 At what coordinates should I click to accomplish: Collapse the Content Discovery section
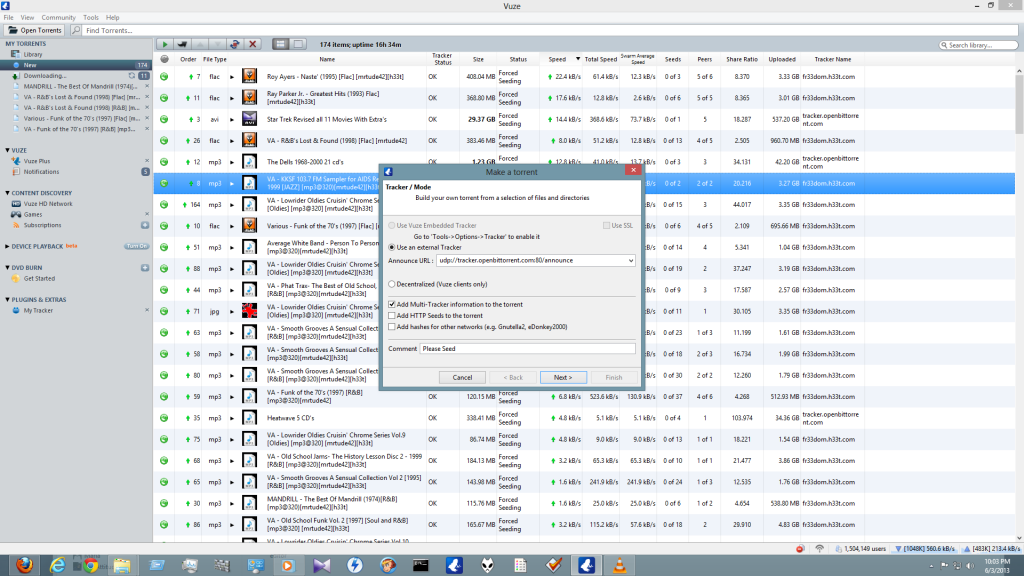click(x=7, y=193)
